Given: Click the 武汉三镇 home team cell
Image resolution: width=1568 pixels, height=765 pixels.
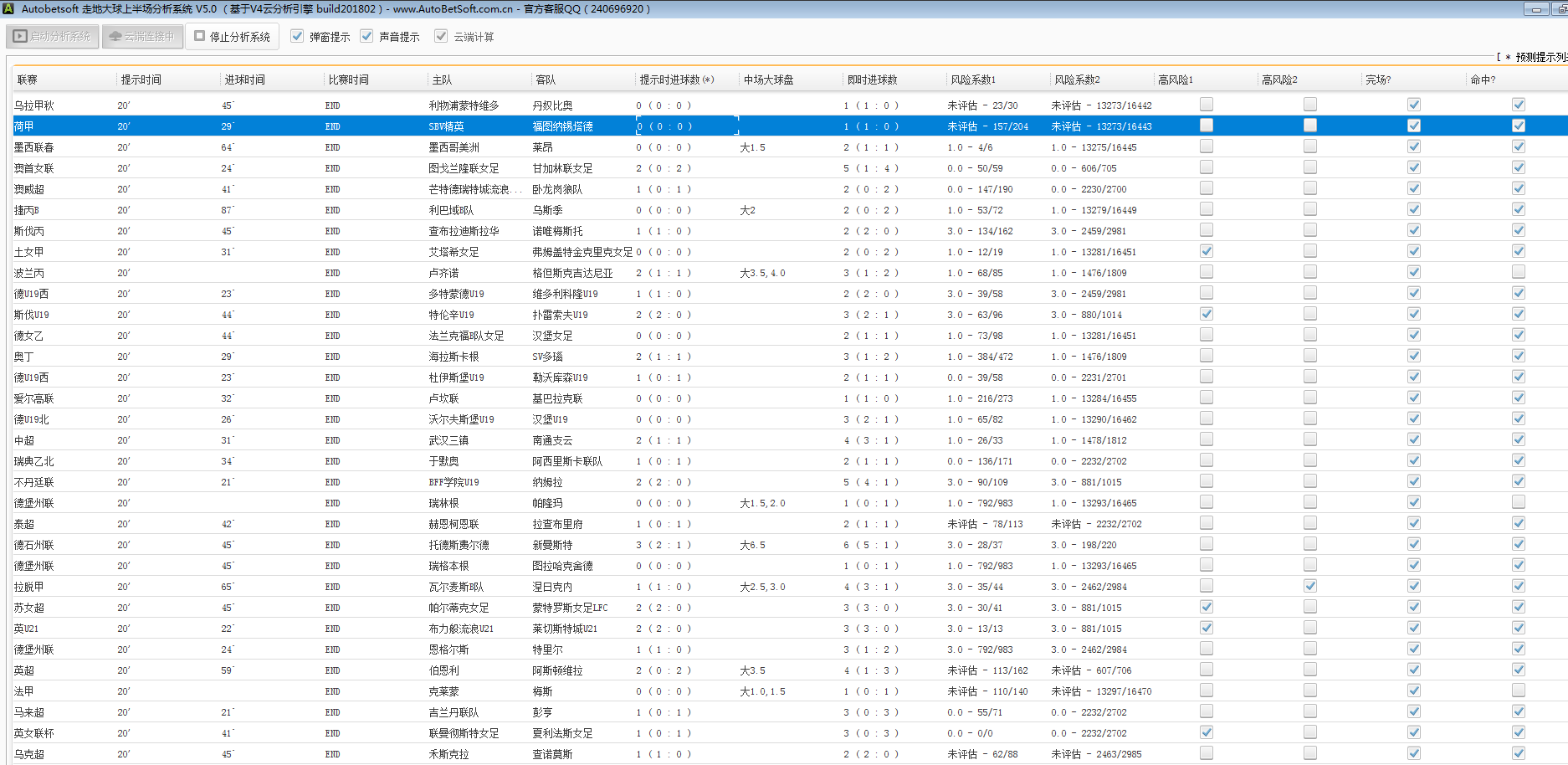Looking at the screenshot, I should (x=448, y=440).
